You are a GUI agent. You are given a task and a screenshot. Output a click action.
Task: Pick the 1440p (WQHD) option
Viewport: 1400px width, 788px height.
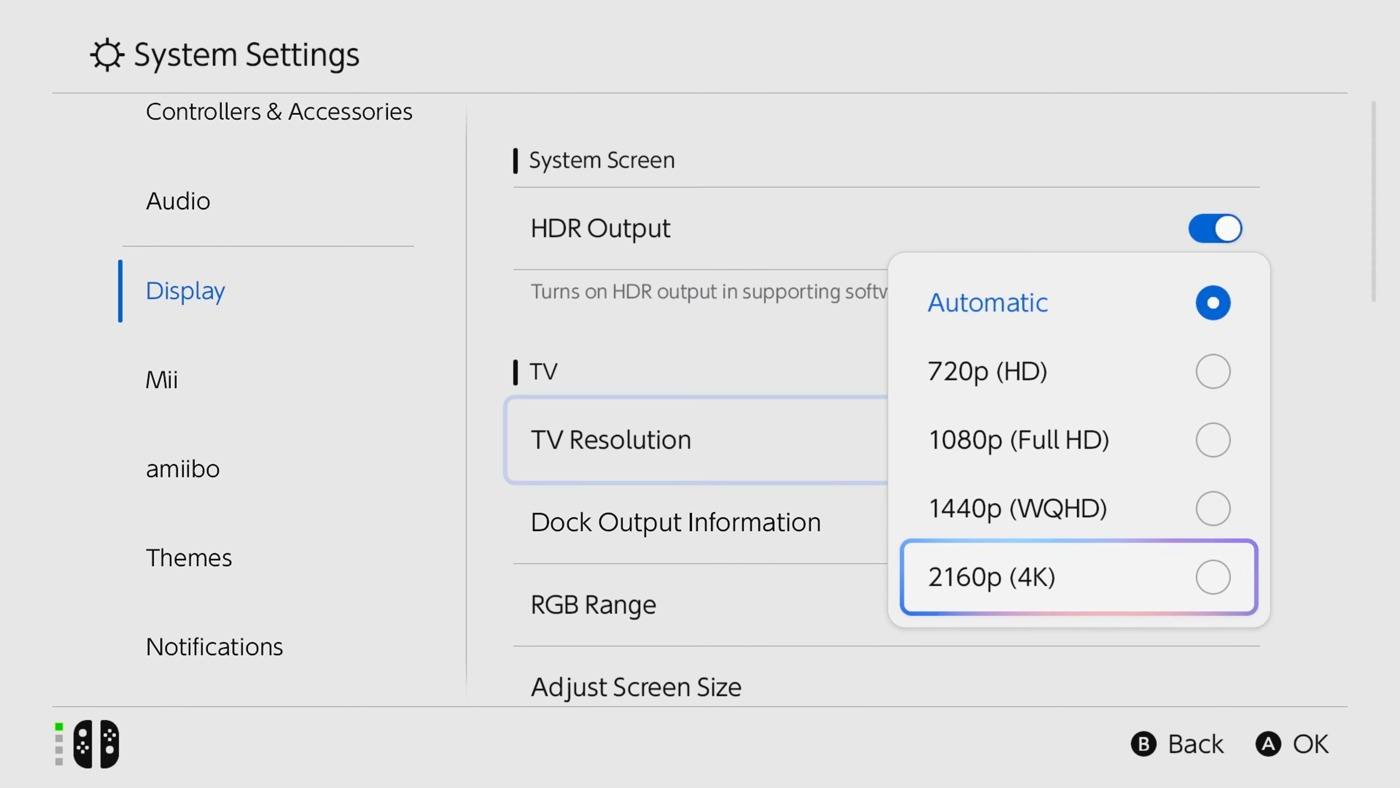[x=1212, y=509]
